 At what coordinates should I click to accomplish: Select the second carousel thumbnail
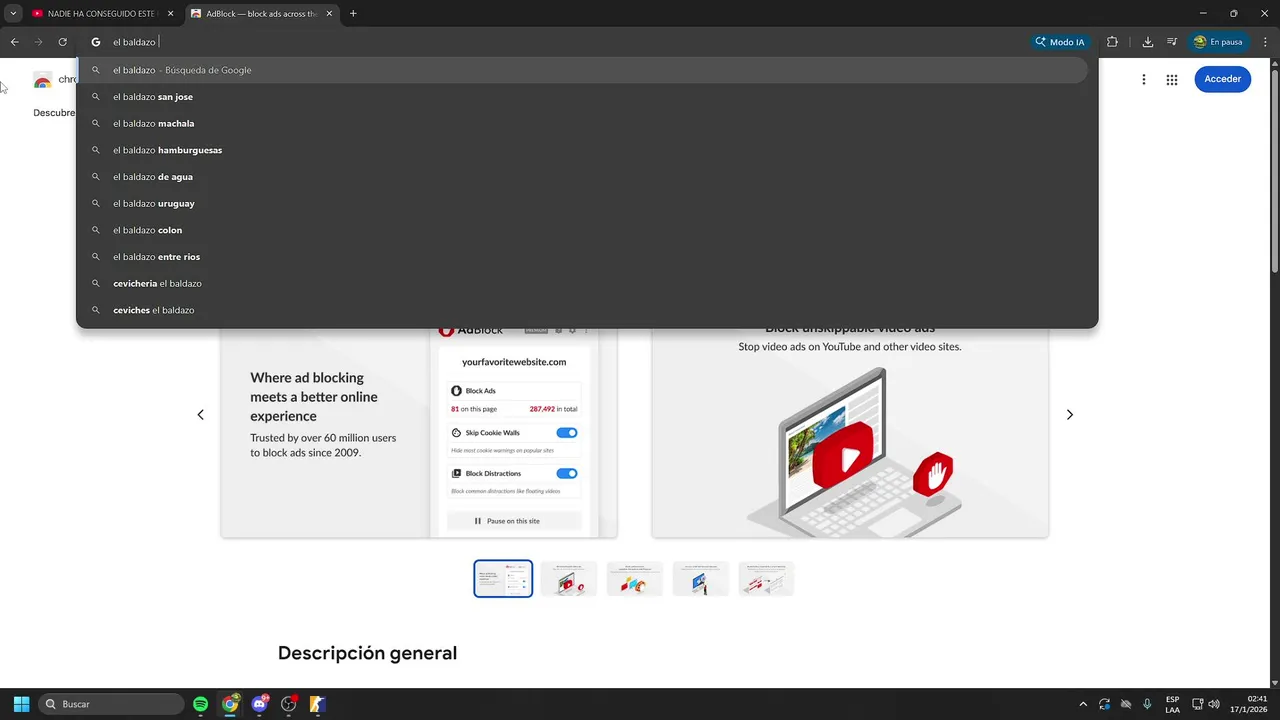[569, 579]
